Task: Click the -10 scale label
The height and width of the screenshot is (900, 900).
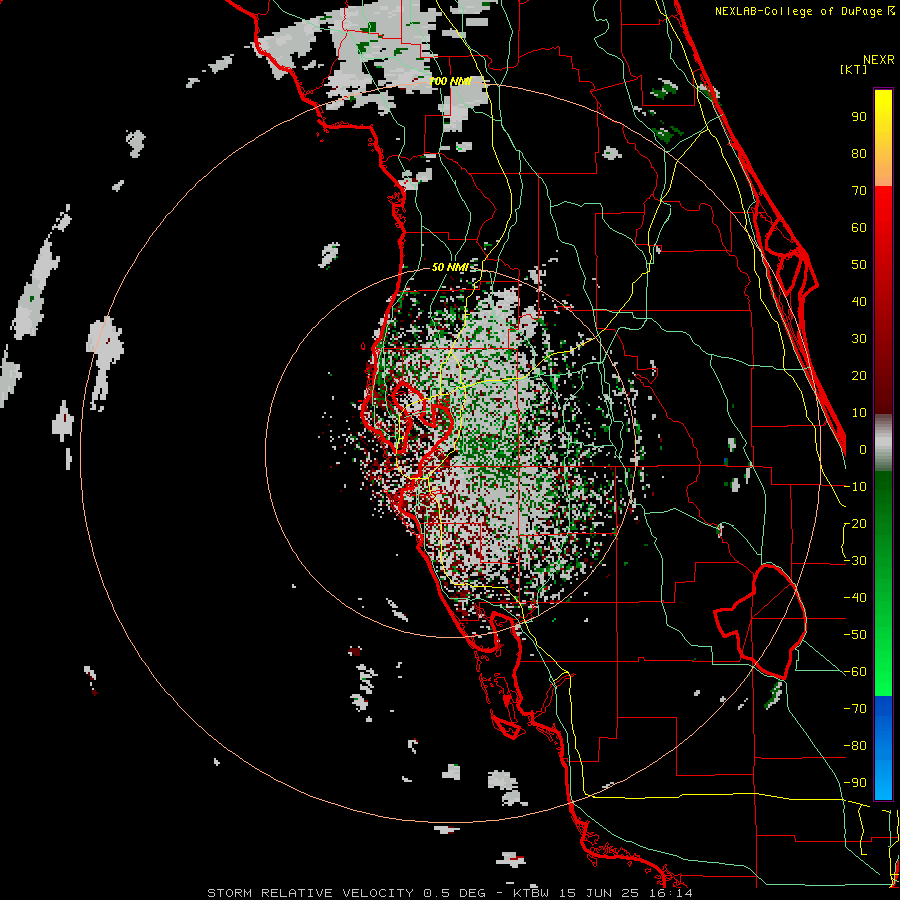Action: (x=856, y=487)
